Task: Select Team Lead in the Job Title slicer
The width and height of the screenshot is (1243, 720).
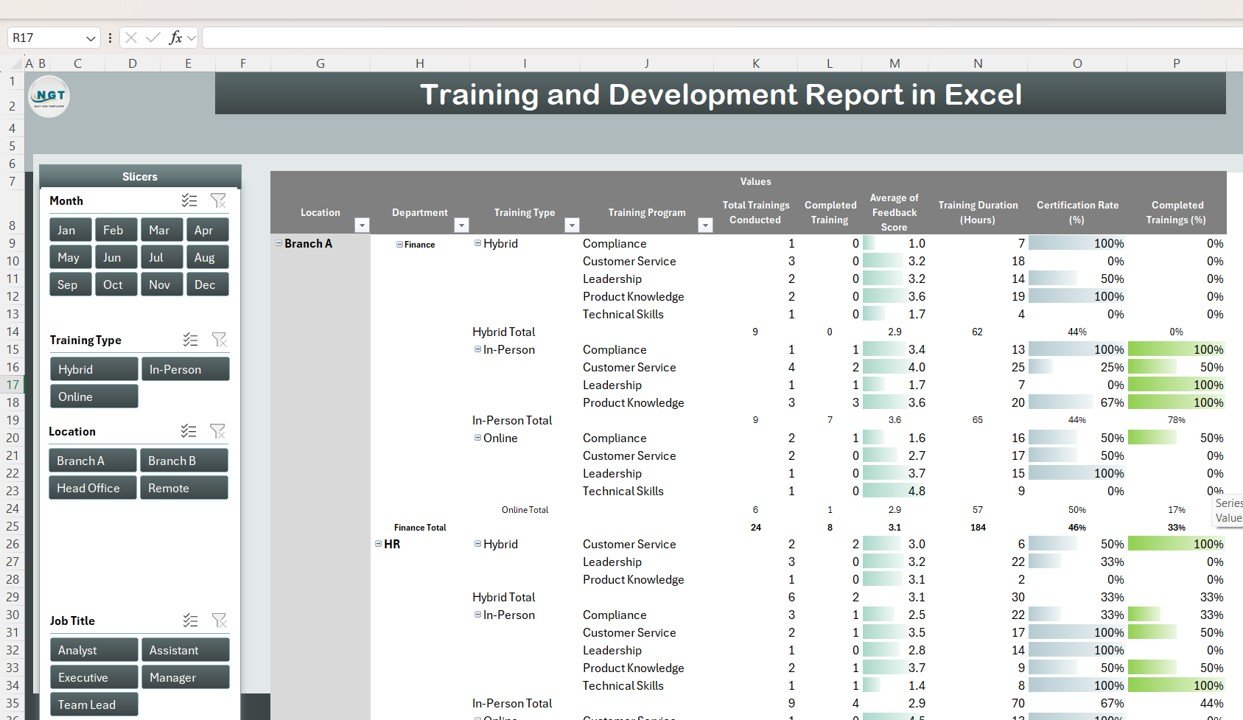Action: [x=93, y=704]
